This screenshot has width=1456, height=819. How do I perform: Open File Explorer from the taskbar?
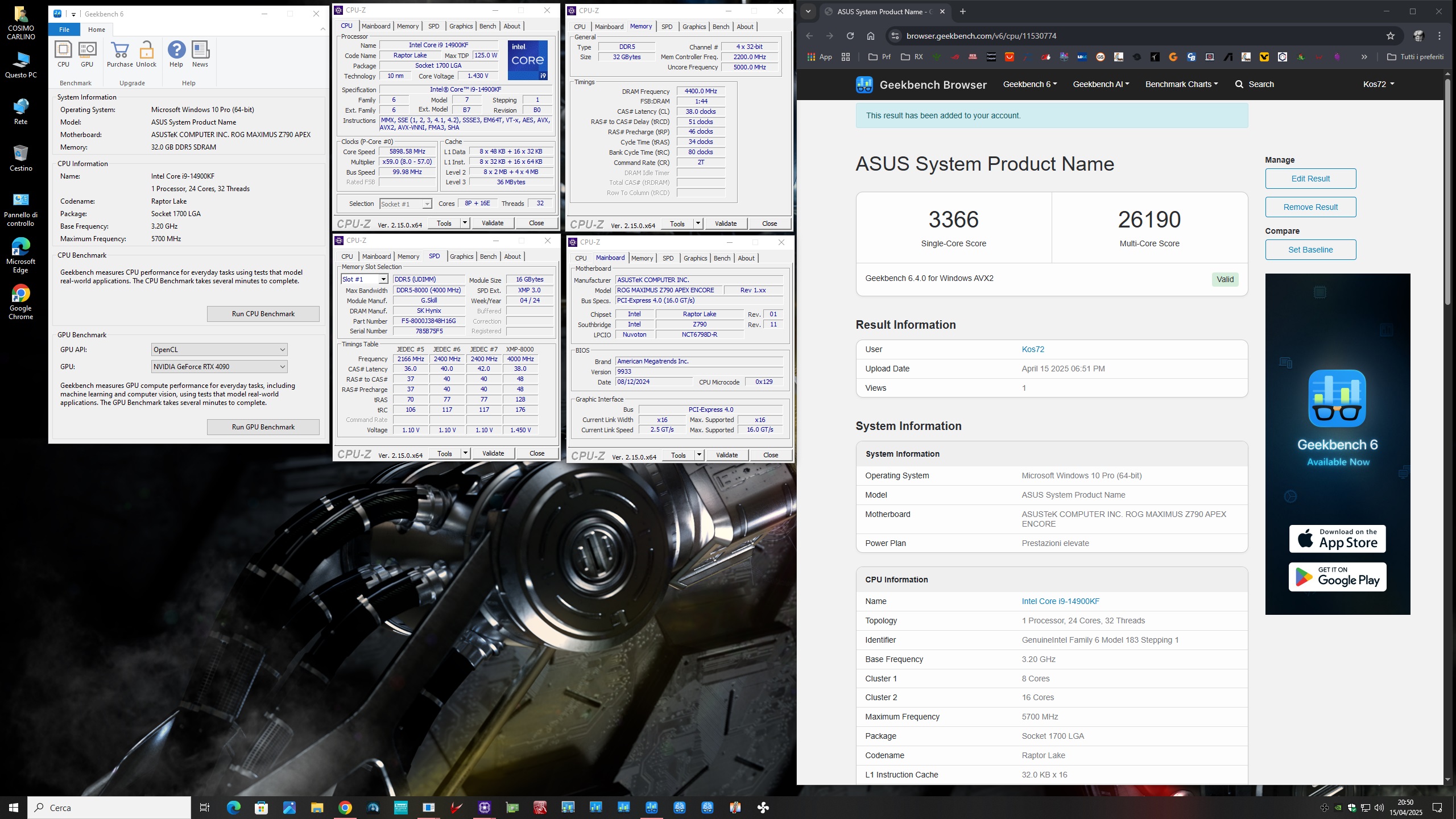tap(317, 808)
